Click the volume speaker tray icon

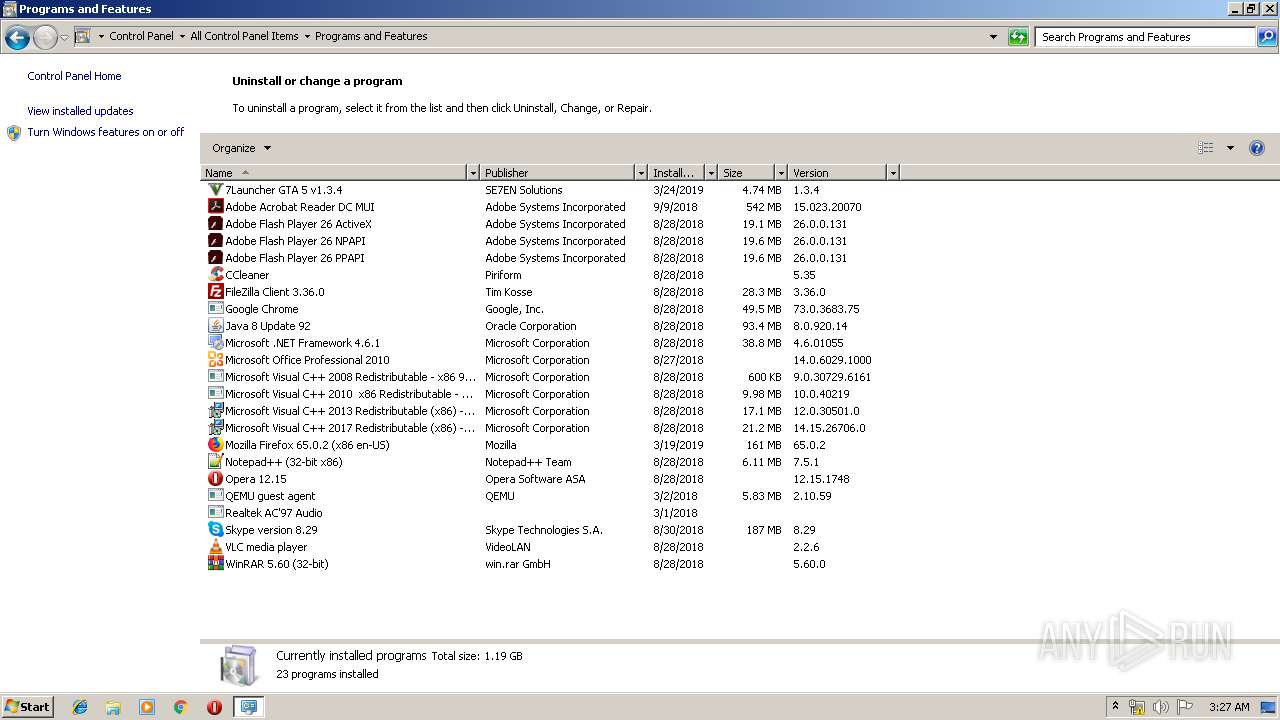coord(1160,707)
